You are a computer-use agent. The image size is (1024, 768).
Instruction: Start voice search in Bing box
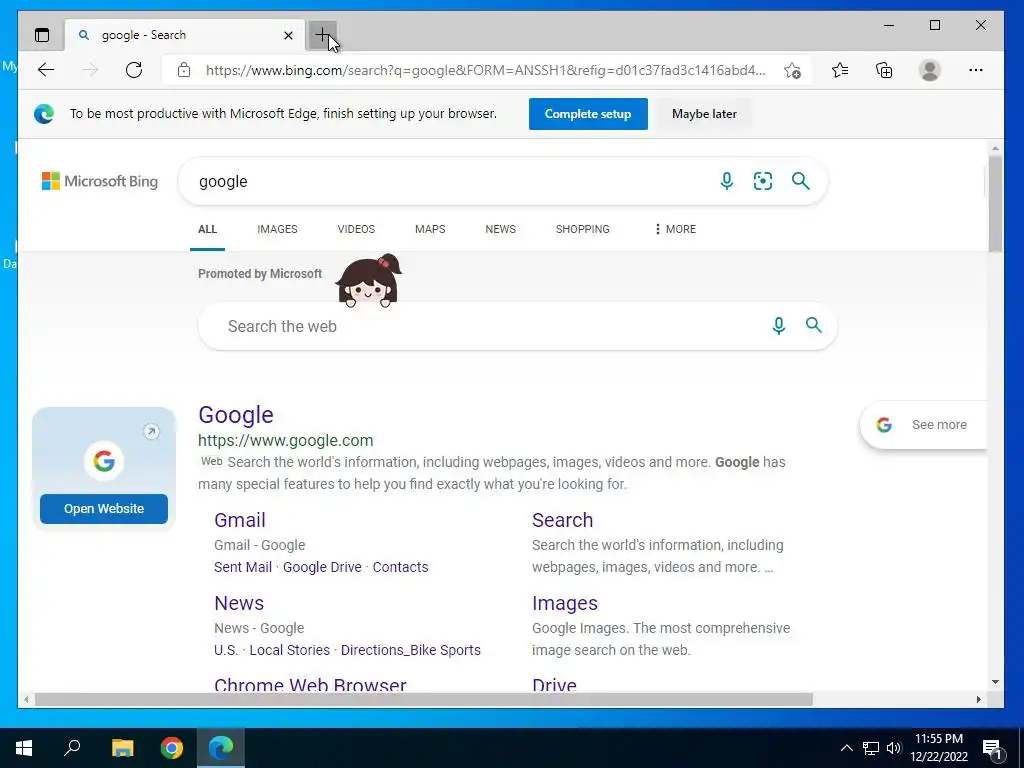point(726,181)
